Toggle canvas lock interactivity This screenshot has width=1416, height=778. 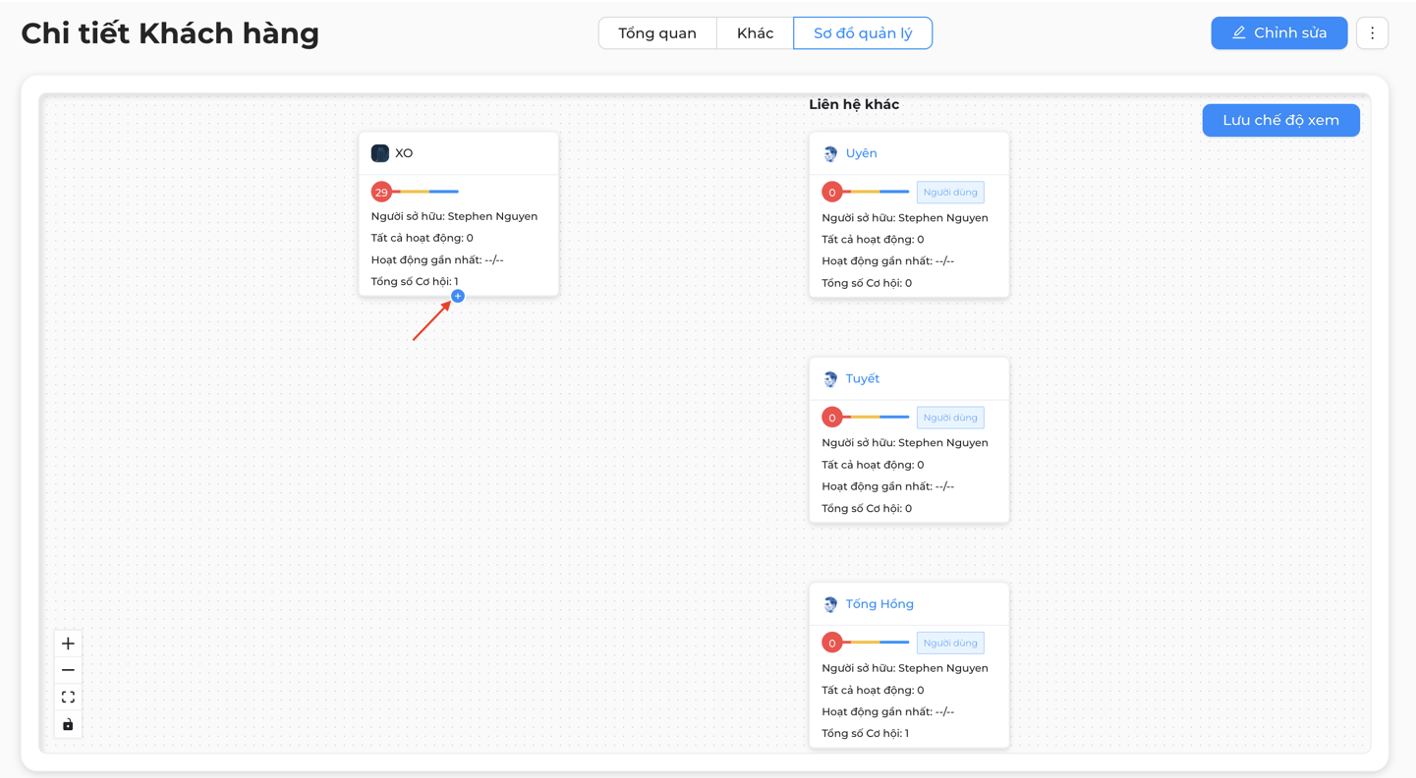pyautogui.click(x=68, y=724)
